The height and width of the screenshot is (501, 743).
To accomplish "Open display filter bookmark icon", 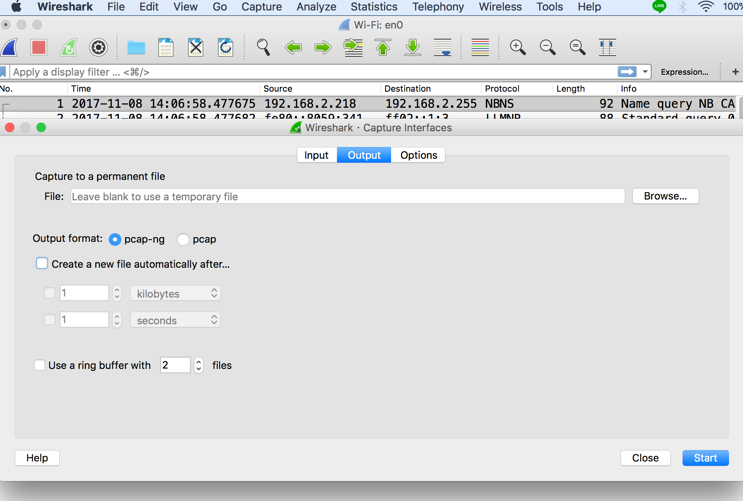I will pyautogui.click(x=4, y=72).
